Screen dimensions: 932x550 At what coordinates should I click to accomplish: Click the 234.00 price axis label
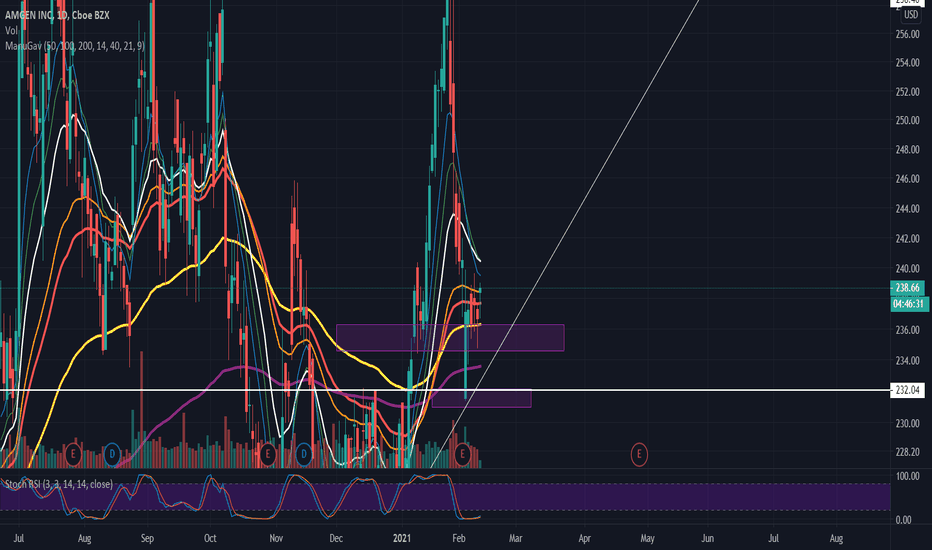coord(907,360)
